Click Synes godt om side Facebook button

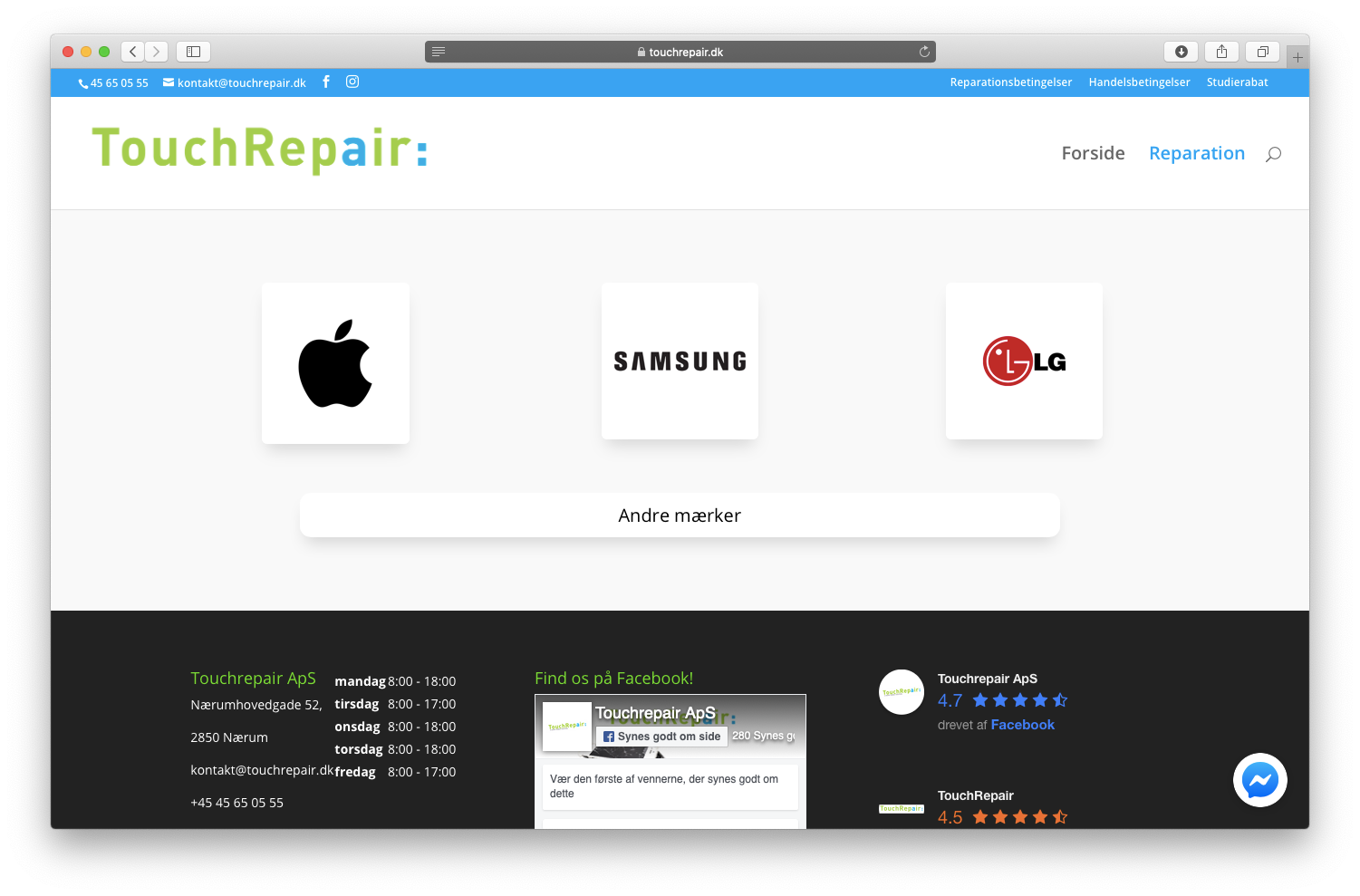pyautogui.click(x=661, y=737)
